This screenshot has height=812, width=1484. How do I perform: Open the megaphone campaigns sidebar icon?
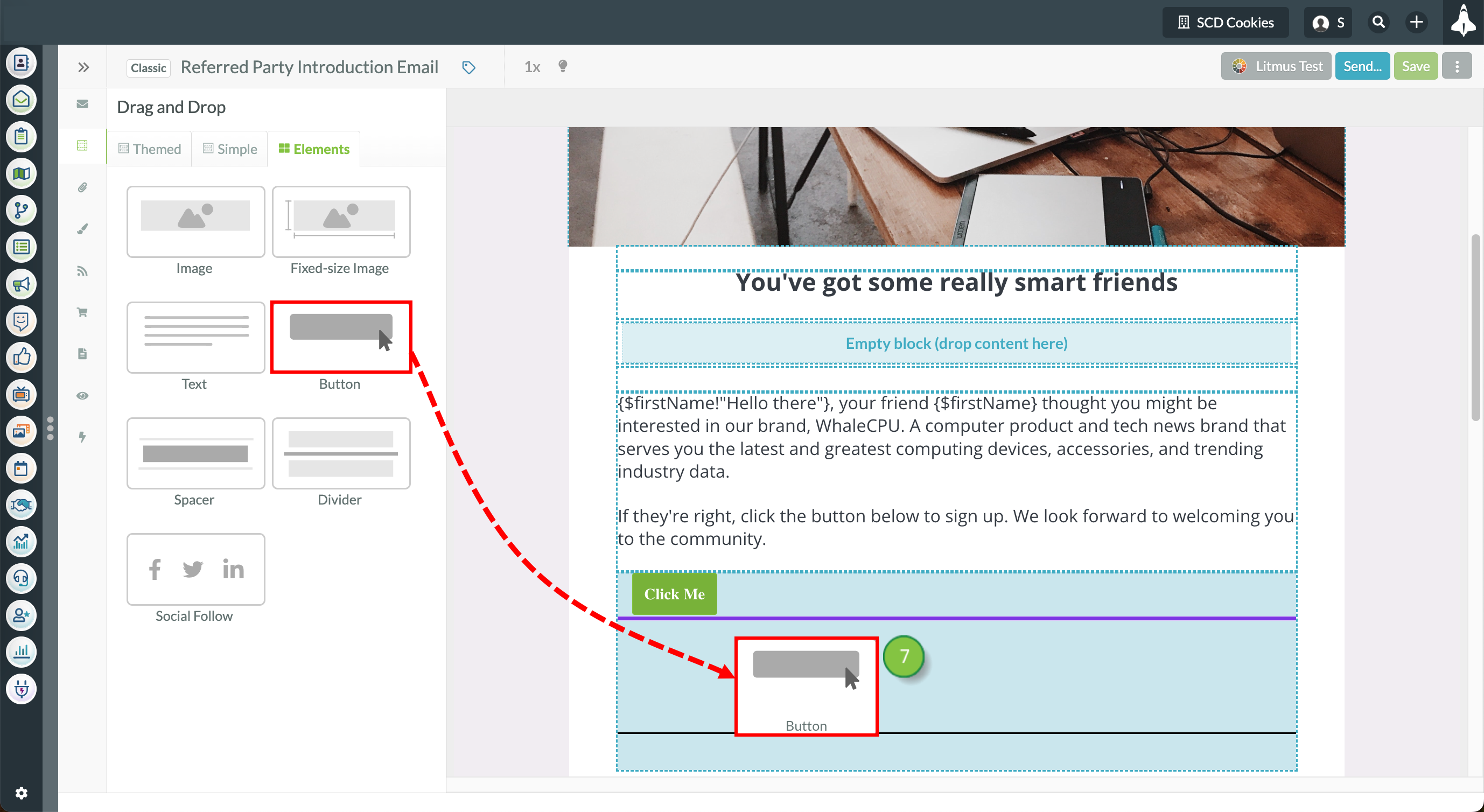pyautogui.click(x=22, y=284)
